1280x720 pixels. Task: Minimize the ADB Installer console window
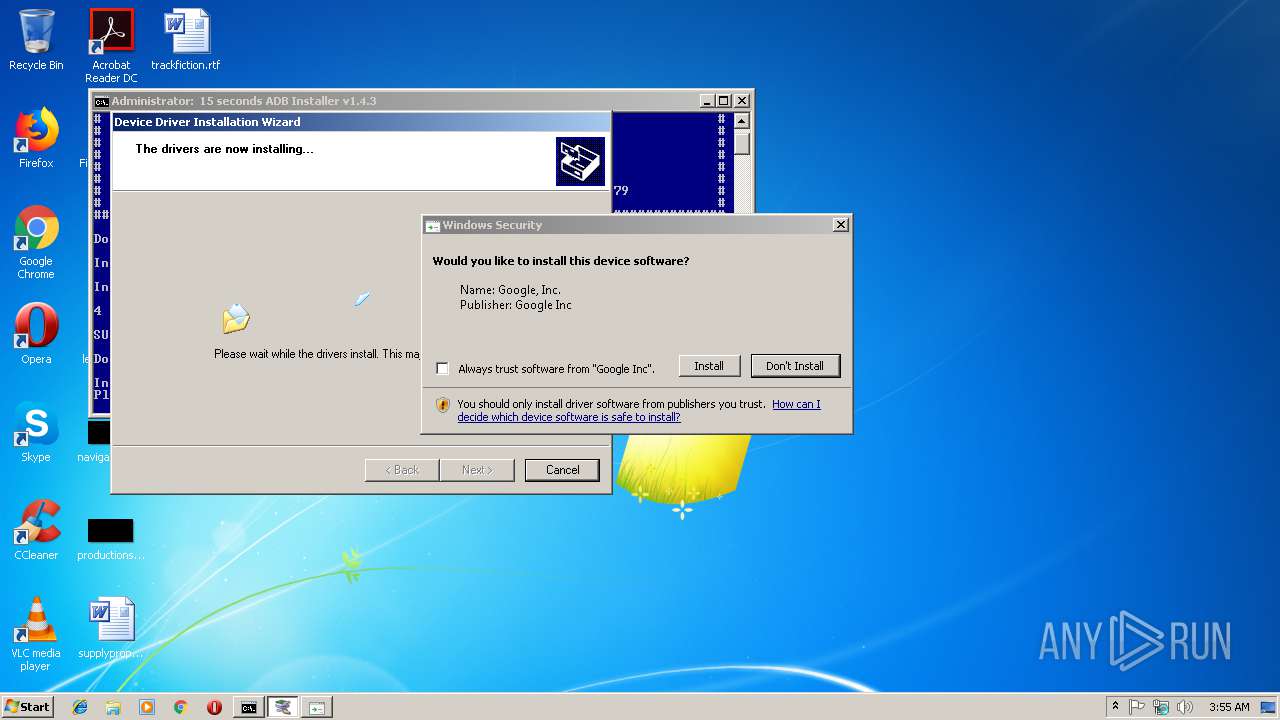(x=707, y=101)
